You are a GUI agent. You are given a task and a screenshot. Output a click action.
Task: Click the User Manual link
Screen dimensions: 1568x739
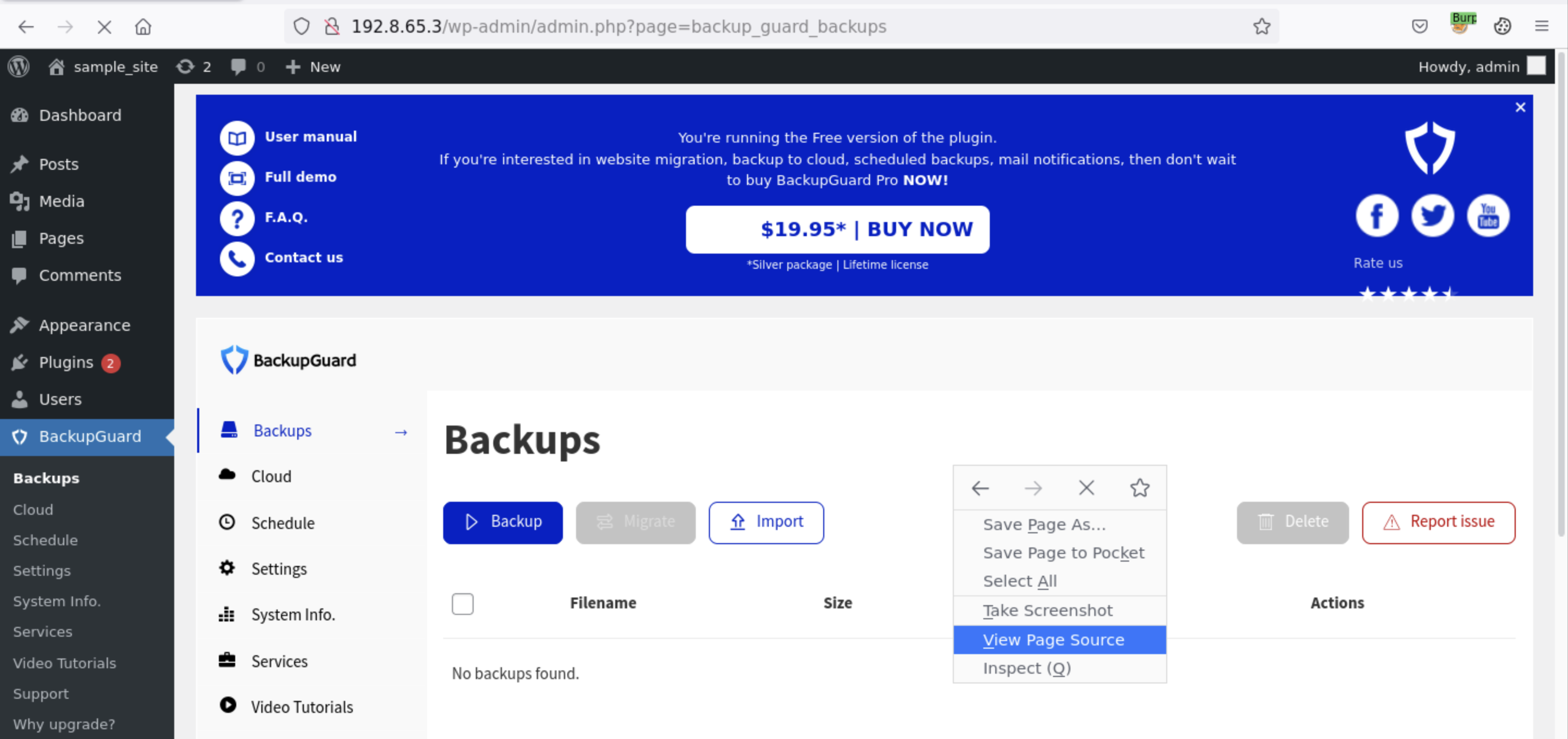point(311,136)
